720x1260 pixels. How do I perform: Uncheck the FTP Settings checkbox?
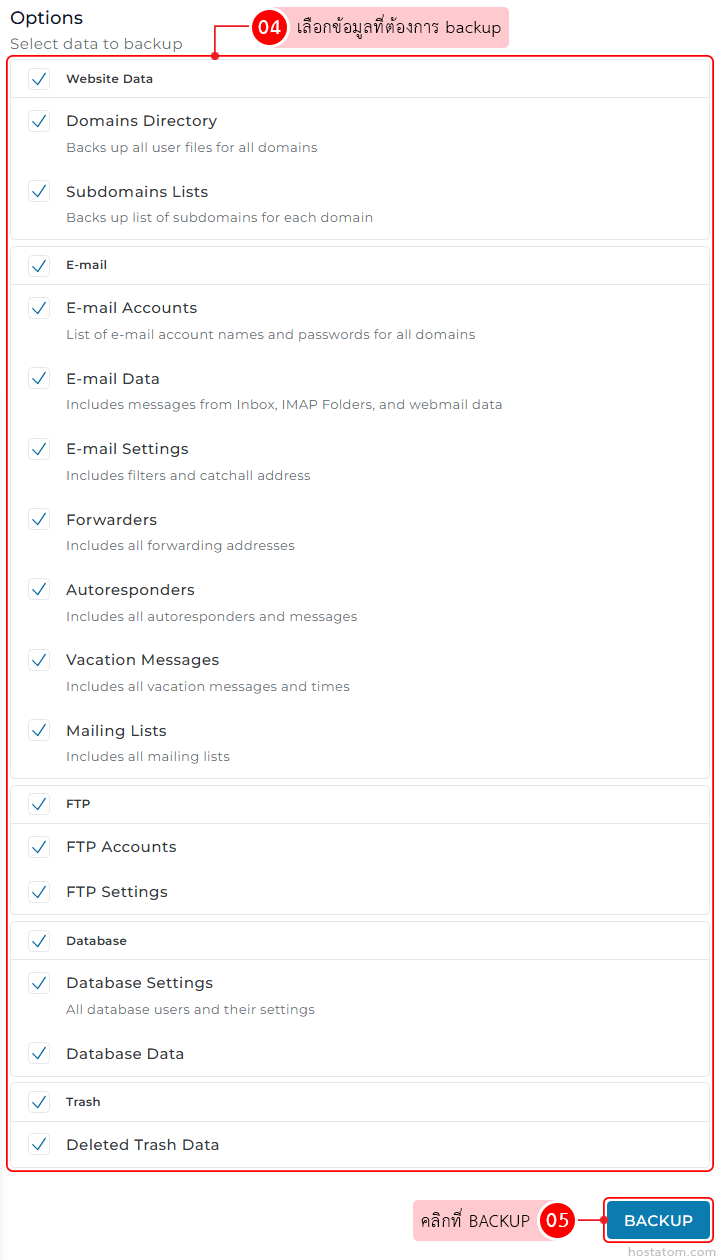point(39,891)
